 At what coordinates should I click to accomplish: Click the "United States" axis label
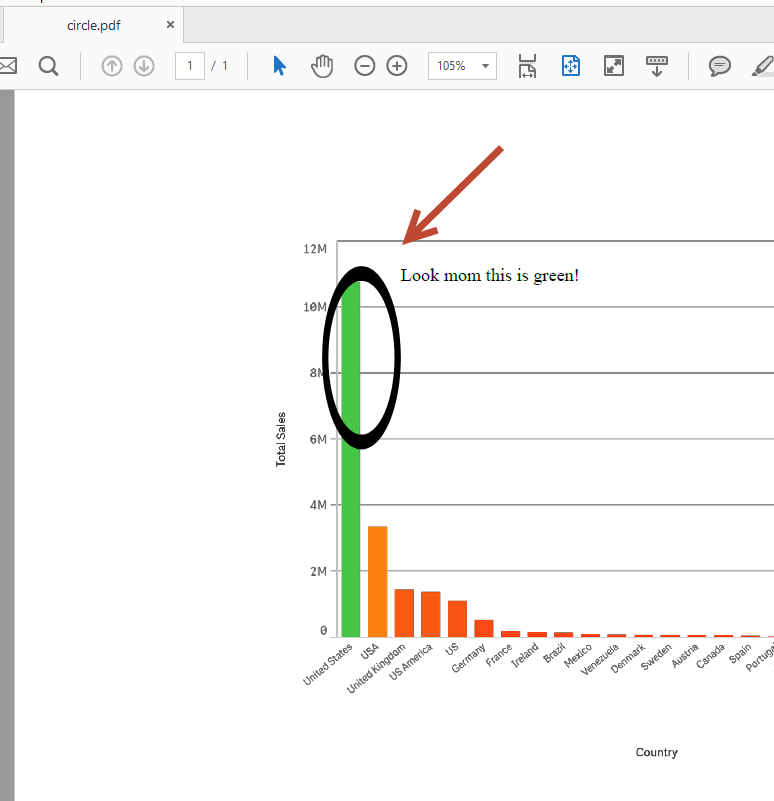(328, 664)
